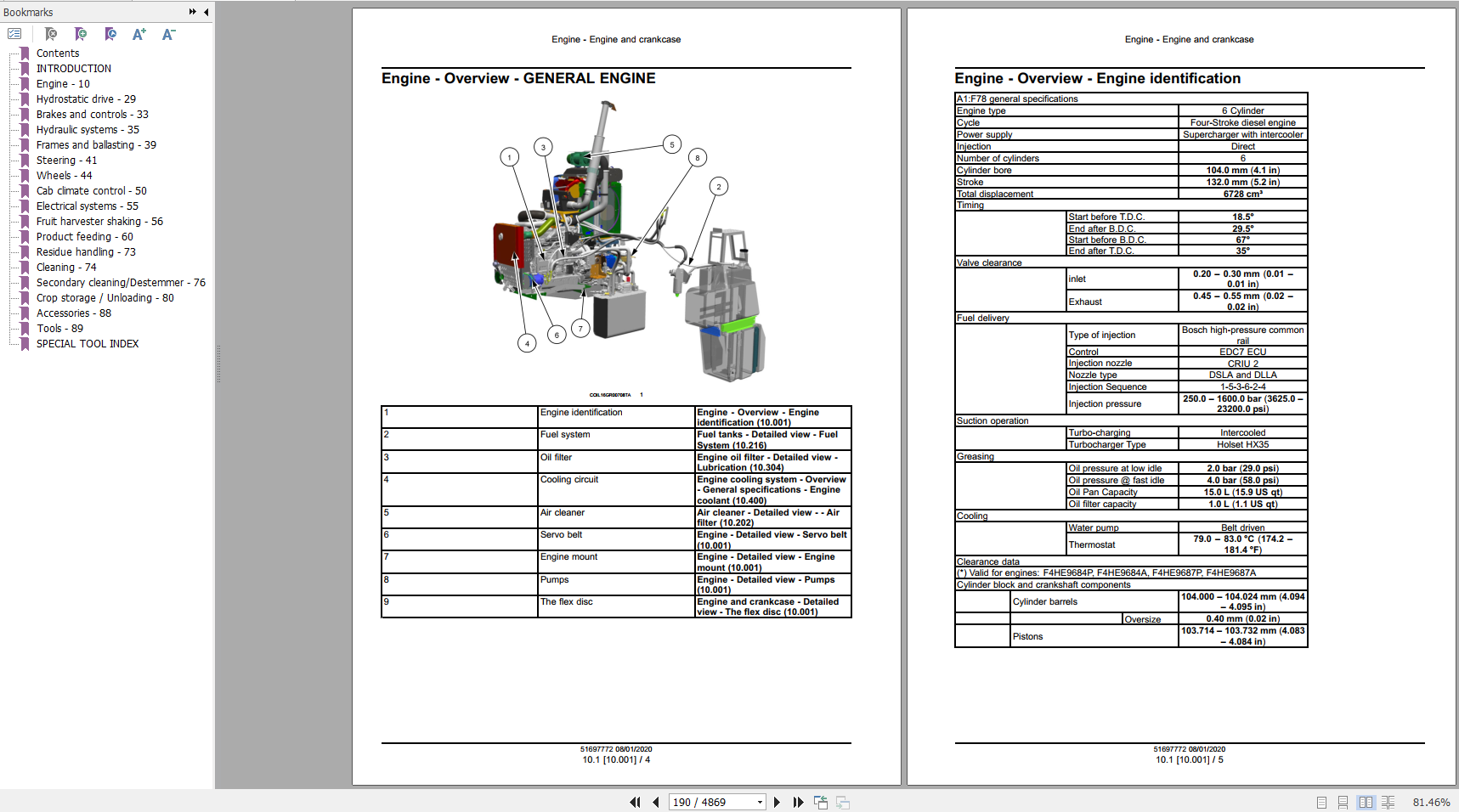Open the Fruit harvester shaking - 56 bookmark
The width and height of the screenshot is (1459, 812).
pos(99,221)
